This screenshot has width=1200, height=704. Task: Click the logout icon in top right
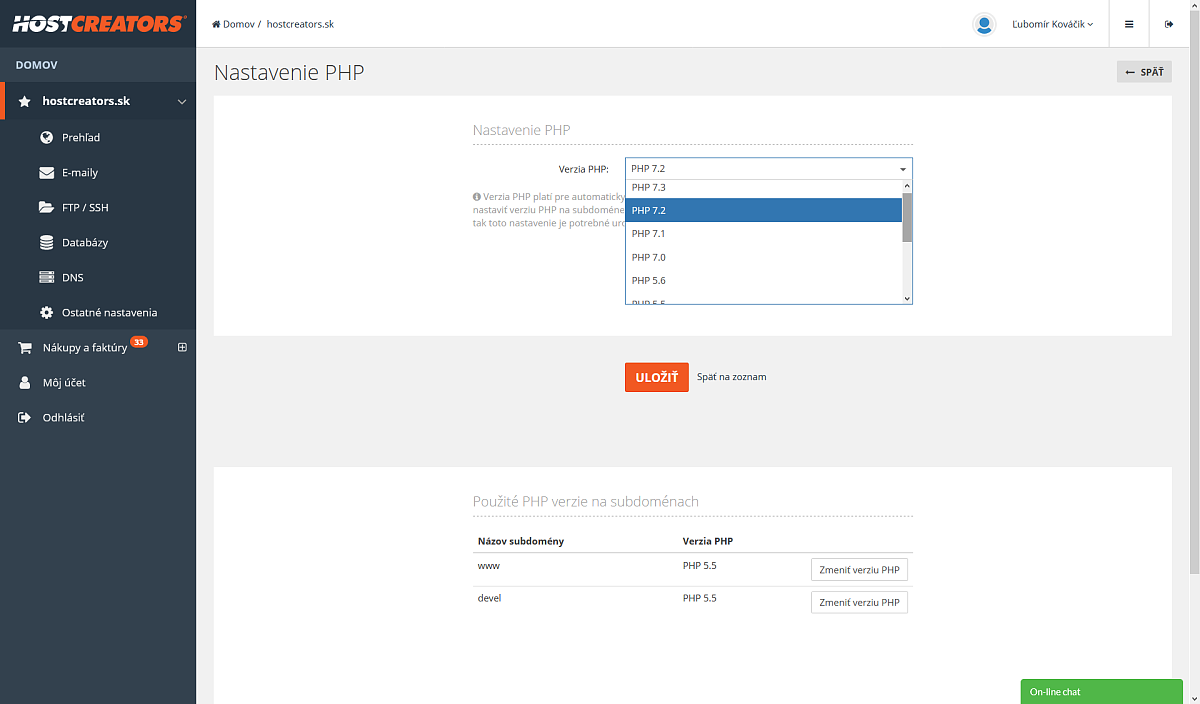click(x=1169, y=24)
